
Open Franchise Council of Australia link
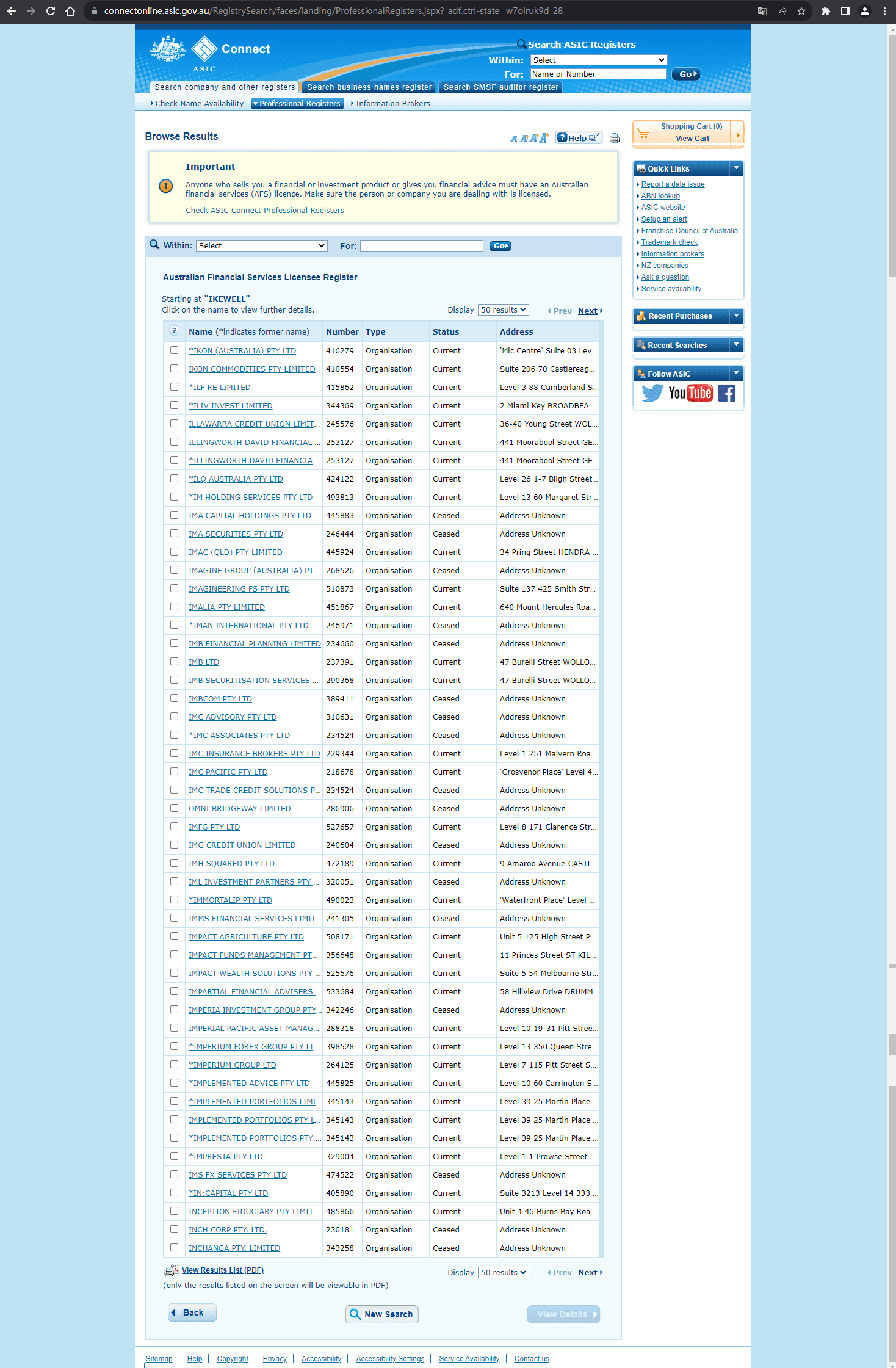click(689, 231)
